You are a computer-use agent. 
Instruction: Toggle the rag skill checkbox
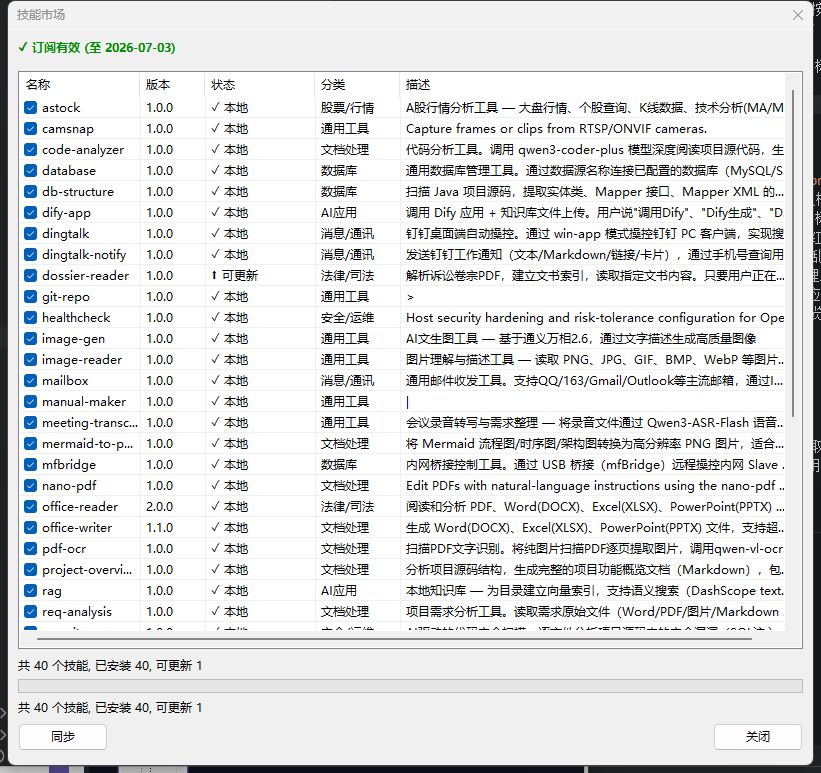click(31, 591)
